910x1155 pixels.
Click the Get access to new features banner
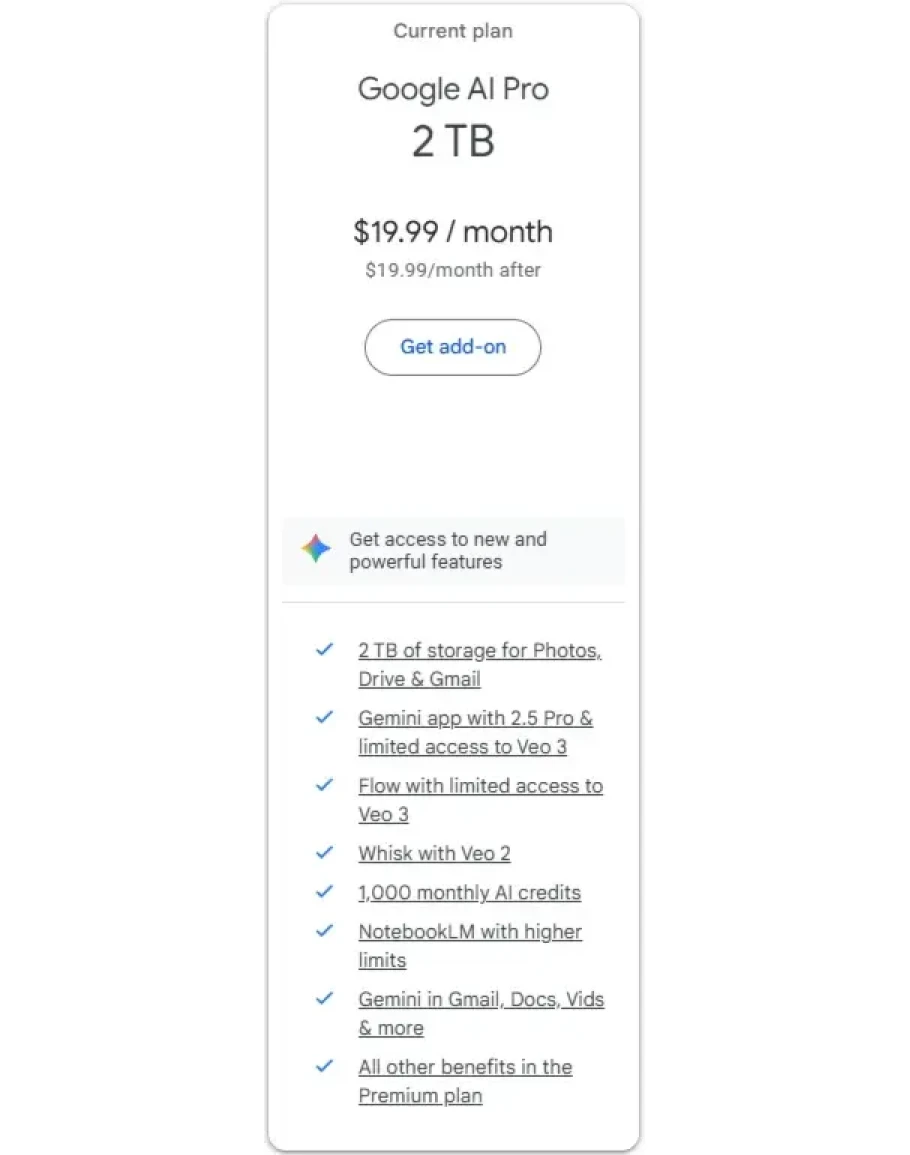[x=448, y=551]
